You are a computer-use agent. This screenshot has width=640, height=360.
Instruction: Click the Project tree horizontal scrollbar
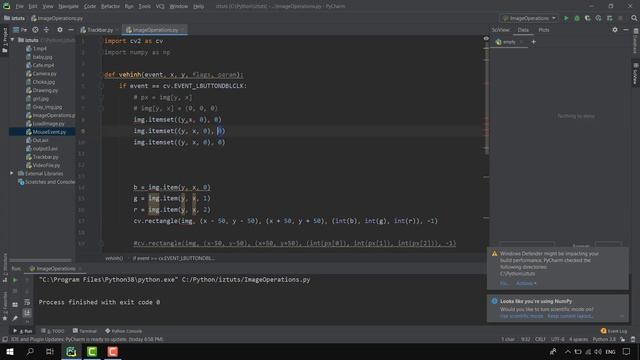[x=40, y=260]
